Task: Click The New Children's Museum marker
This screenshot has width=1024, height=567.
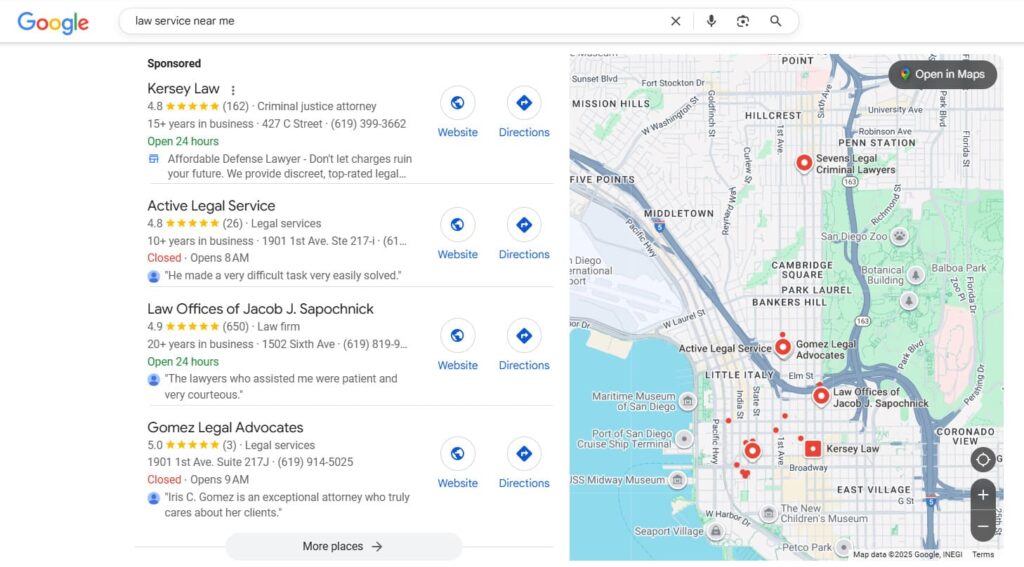Action: coord(769,513)
